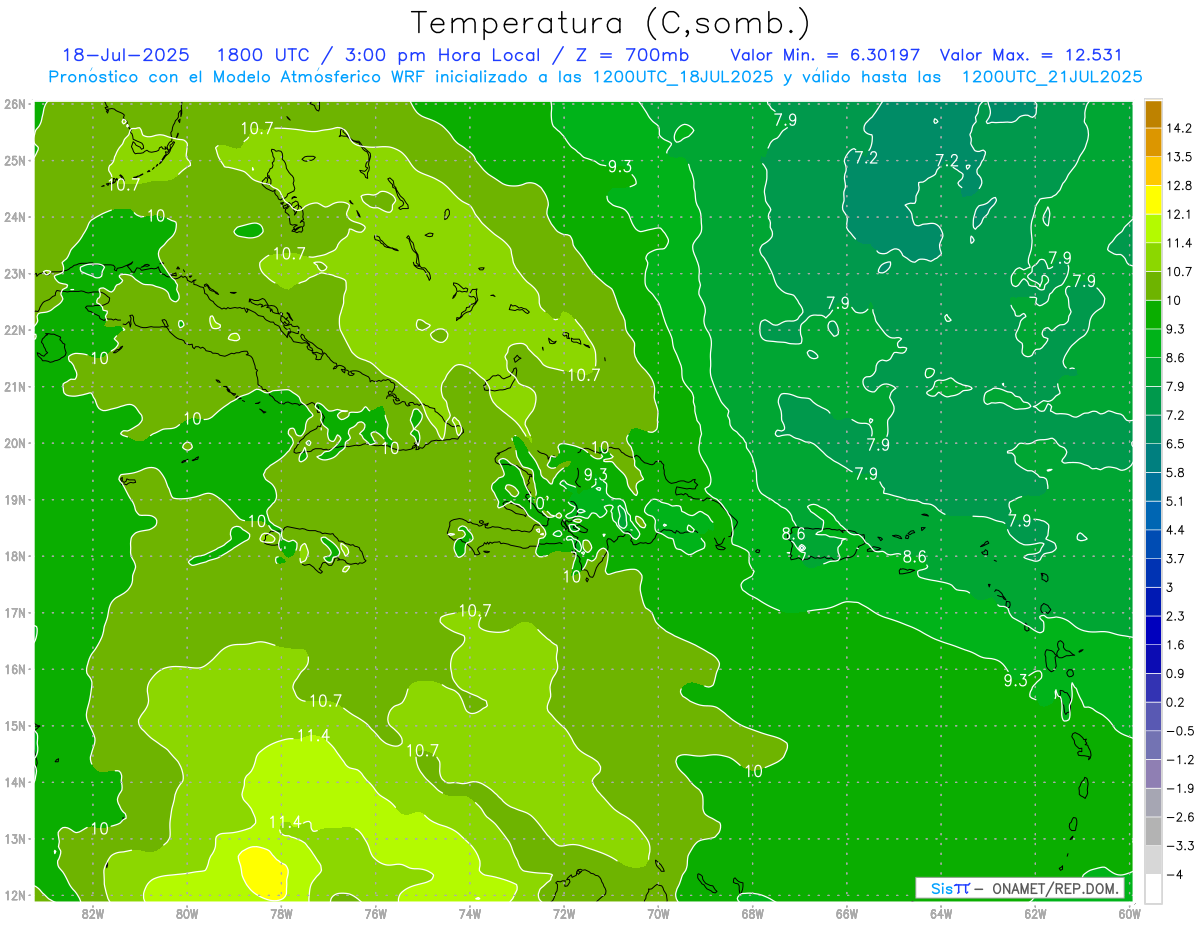Image resolution: width=1200 pixels, height=927 pixels.
Task: Click the 0.9 value on the color scale
Action: 1176,673
